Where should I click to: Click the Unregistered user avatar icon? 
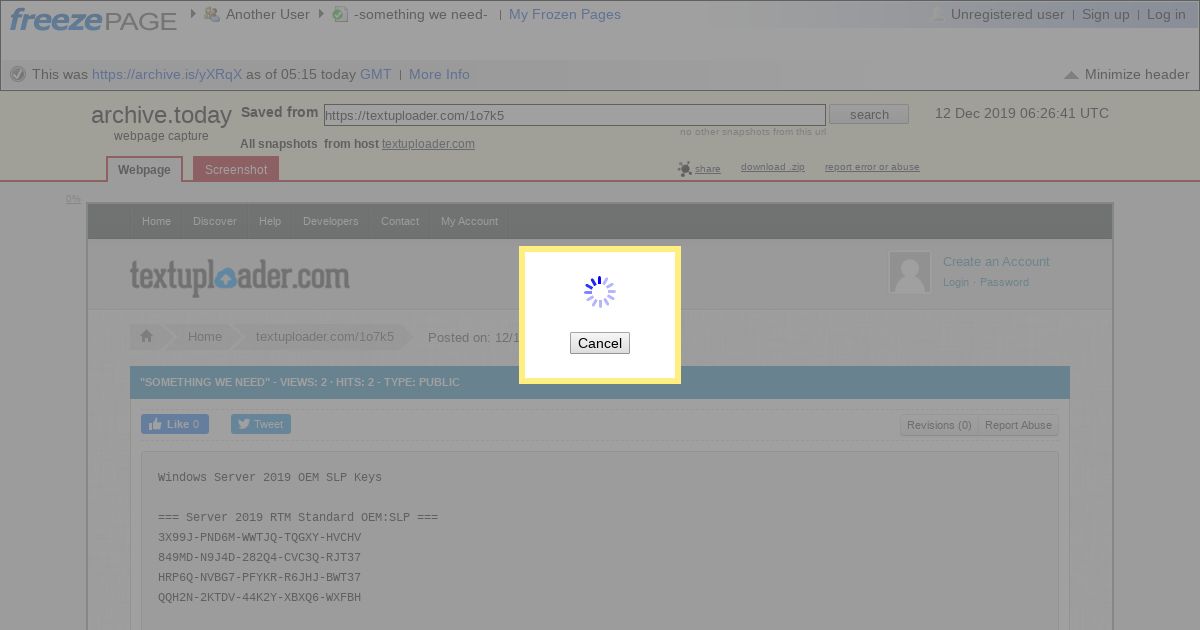[x=937, y=14]
